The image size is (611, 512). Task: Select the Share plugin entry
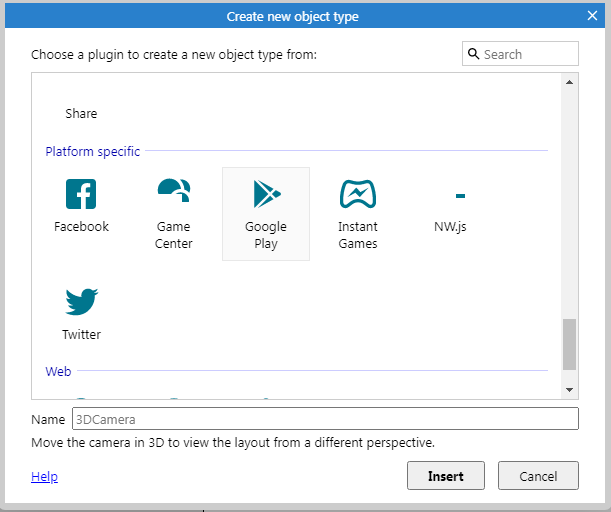point(81,113)
